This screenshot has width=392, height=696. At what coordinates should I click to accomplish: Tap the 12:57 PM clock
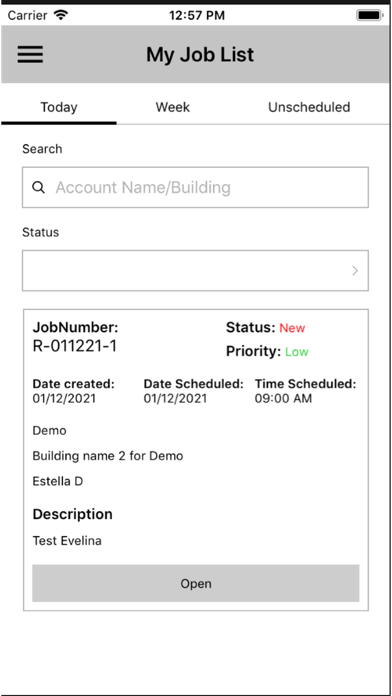coord(197,16)
